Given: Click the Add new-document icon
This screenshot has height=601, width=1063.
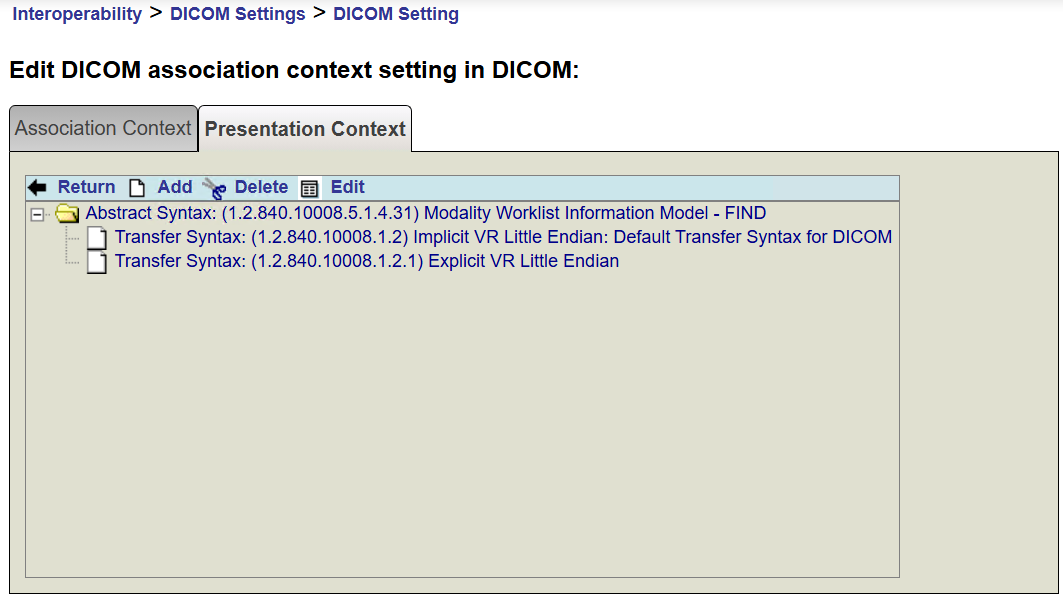Looking at the screenshot, I should pyautogui.click(x=137, y=188).
